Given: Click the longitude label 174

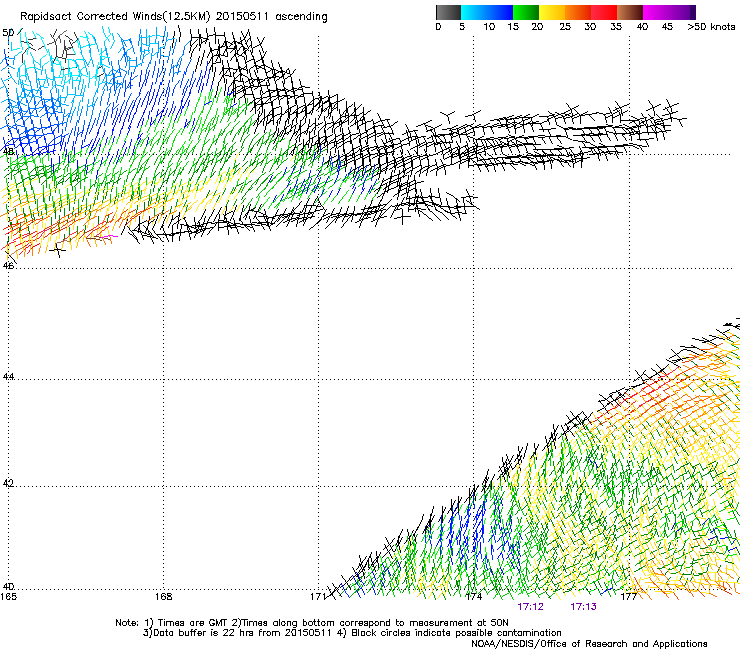Looking at the screenshot, I should click(474, 597).
